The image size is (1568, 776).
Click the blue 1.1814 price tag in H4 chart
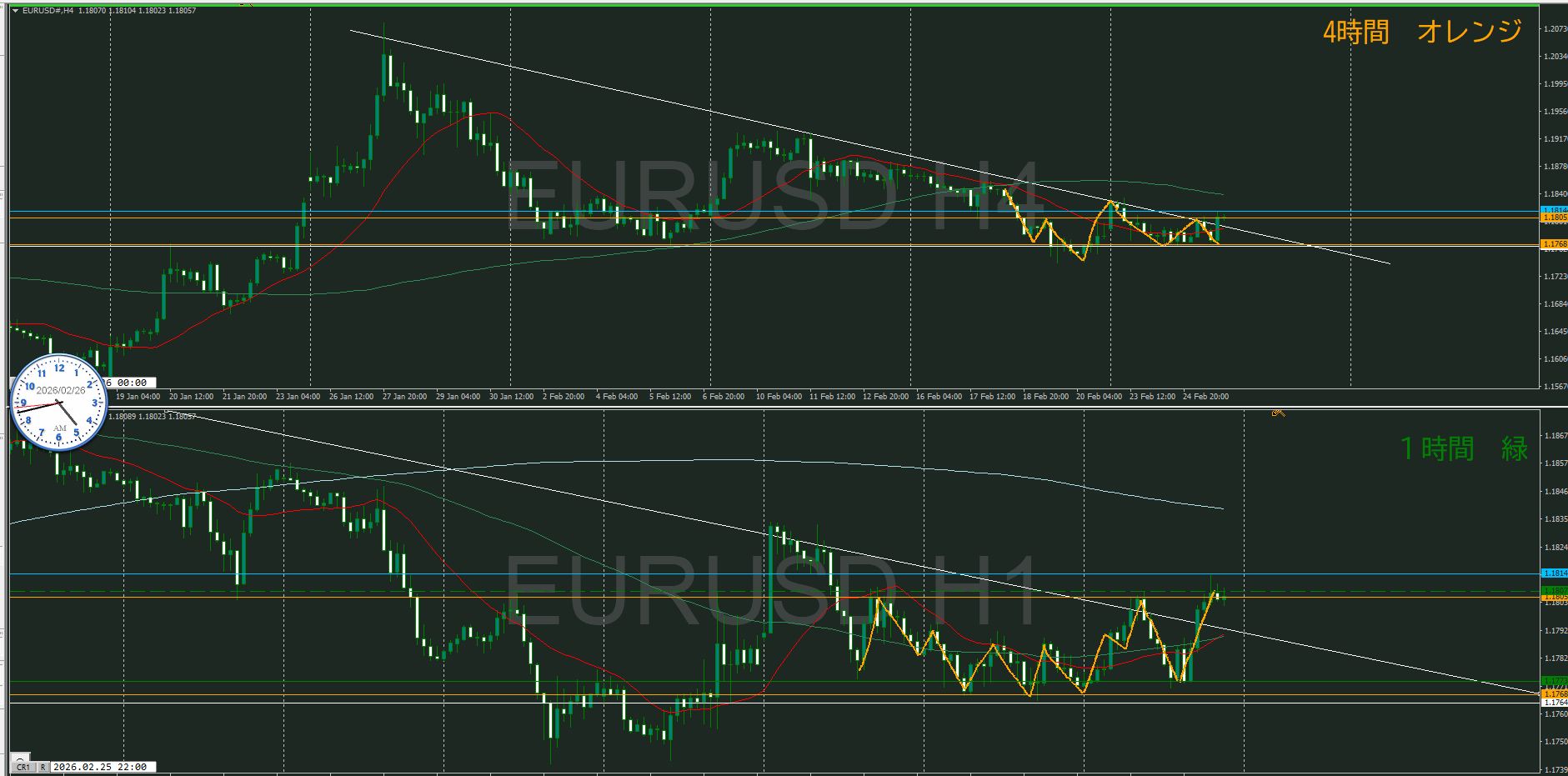click(1554, 210)
